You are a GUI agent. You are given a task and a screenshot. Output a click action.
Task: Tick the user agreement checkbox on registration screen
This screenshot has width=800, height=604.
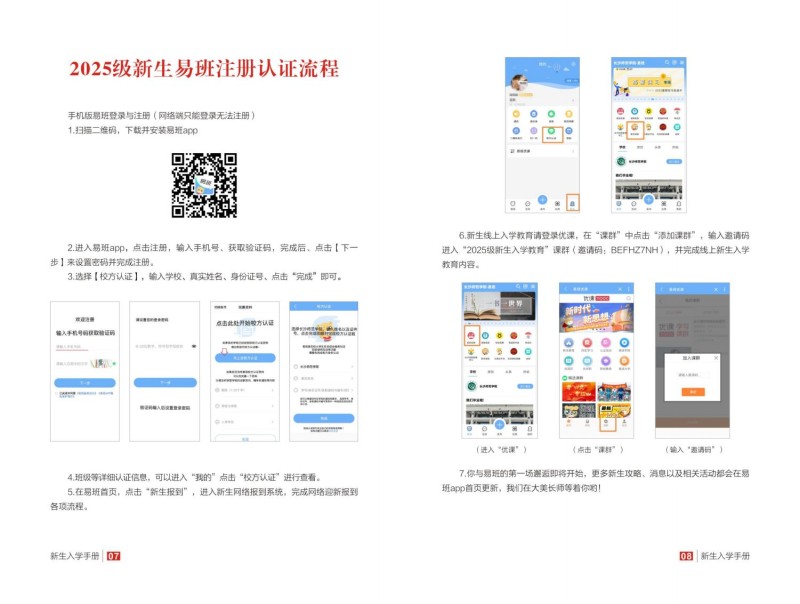point(58,394)
